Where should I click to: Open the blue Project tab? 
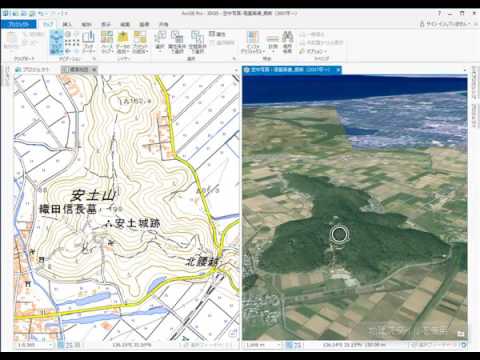(x=18, y=24)
